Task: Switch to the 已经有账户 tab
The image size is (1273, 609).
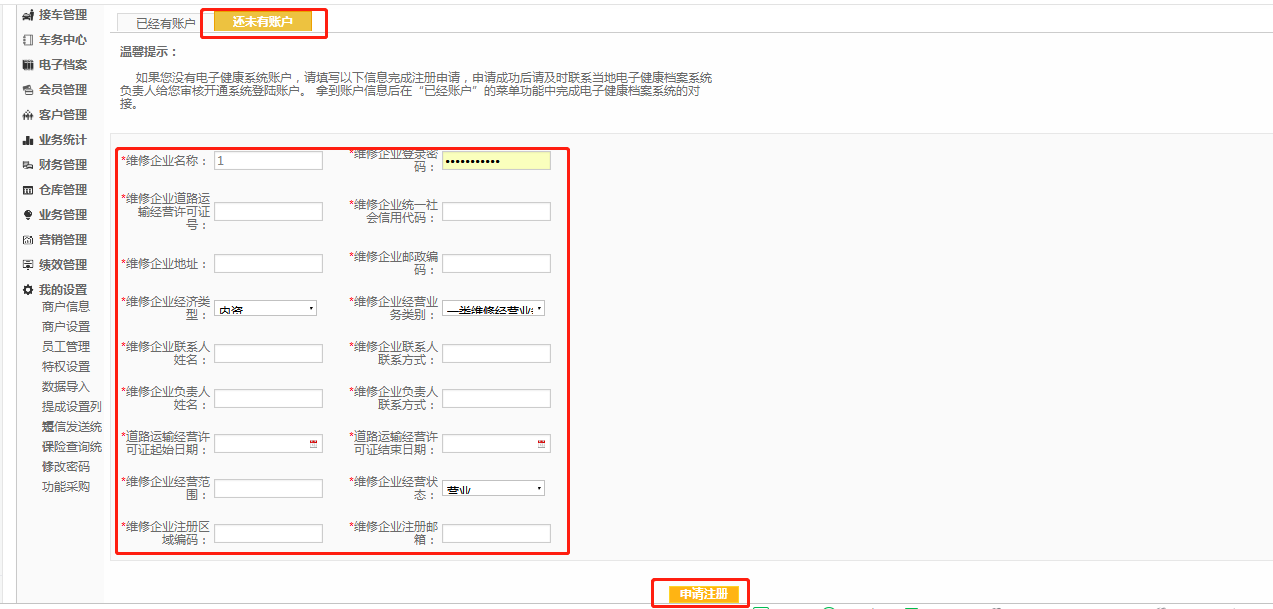Action: [x=165, y=22]
